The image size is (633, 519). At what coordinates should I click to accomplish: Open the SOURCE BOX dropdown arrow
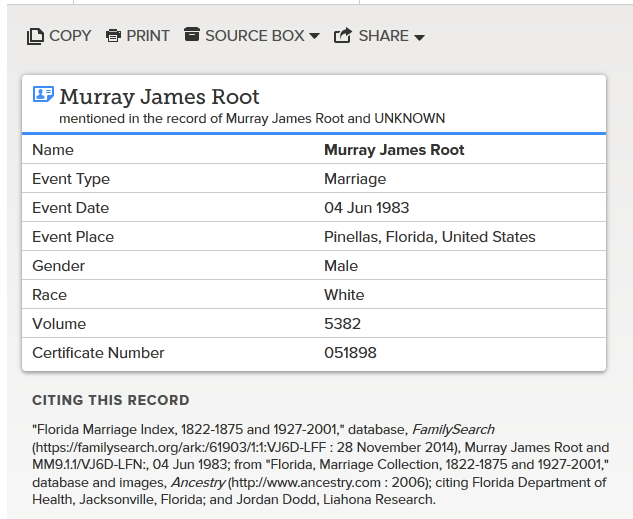coord(314,36)
